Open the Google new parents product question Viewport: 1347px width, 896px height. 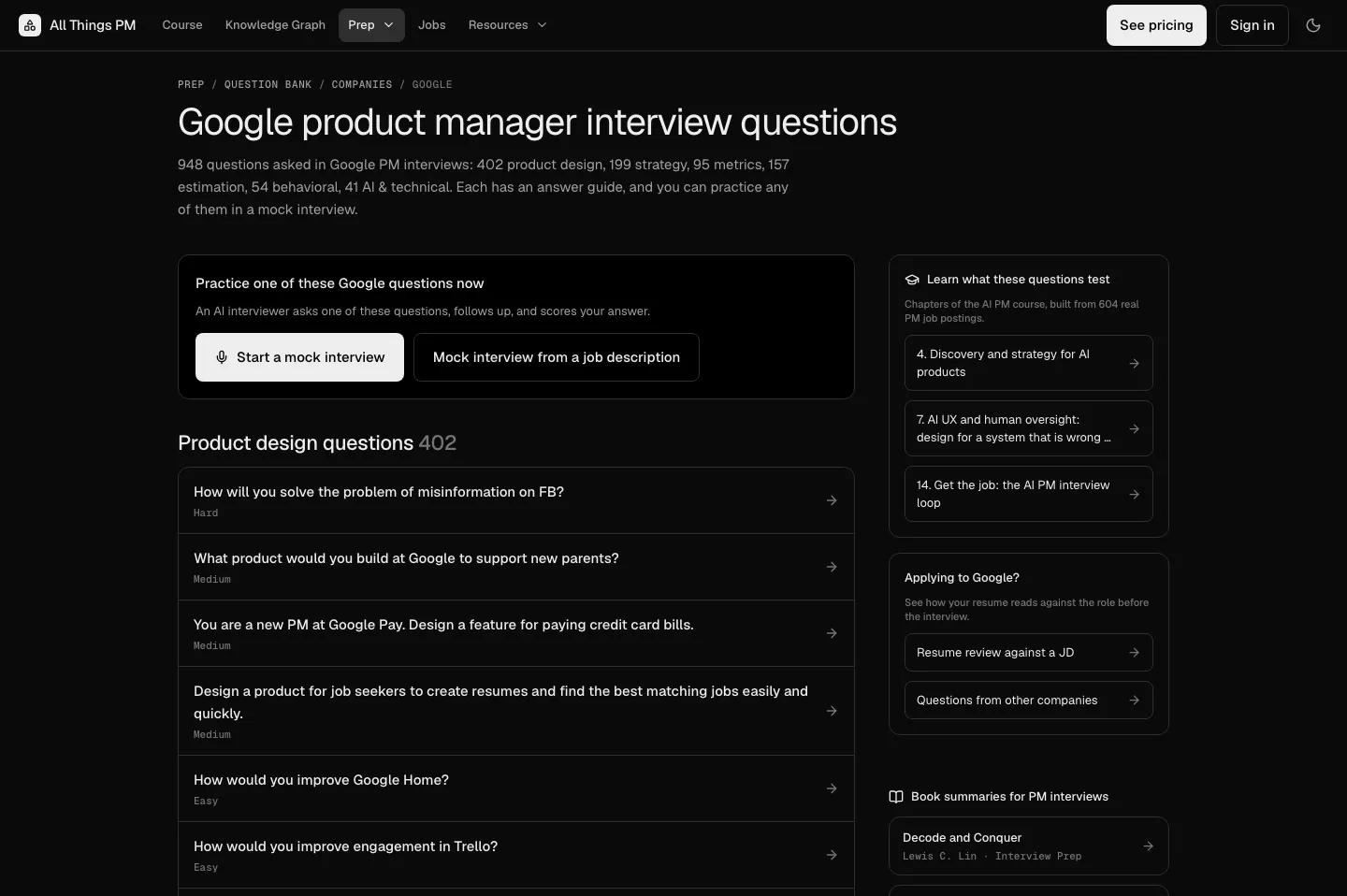[516, 567]
